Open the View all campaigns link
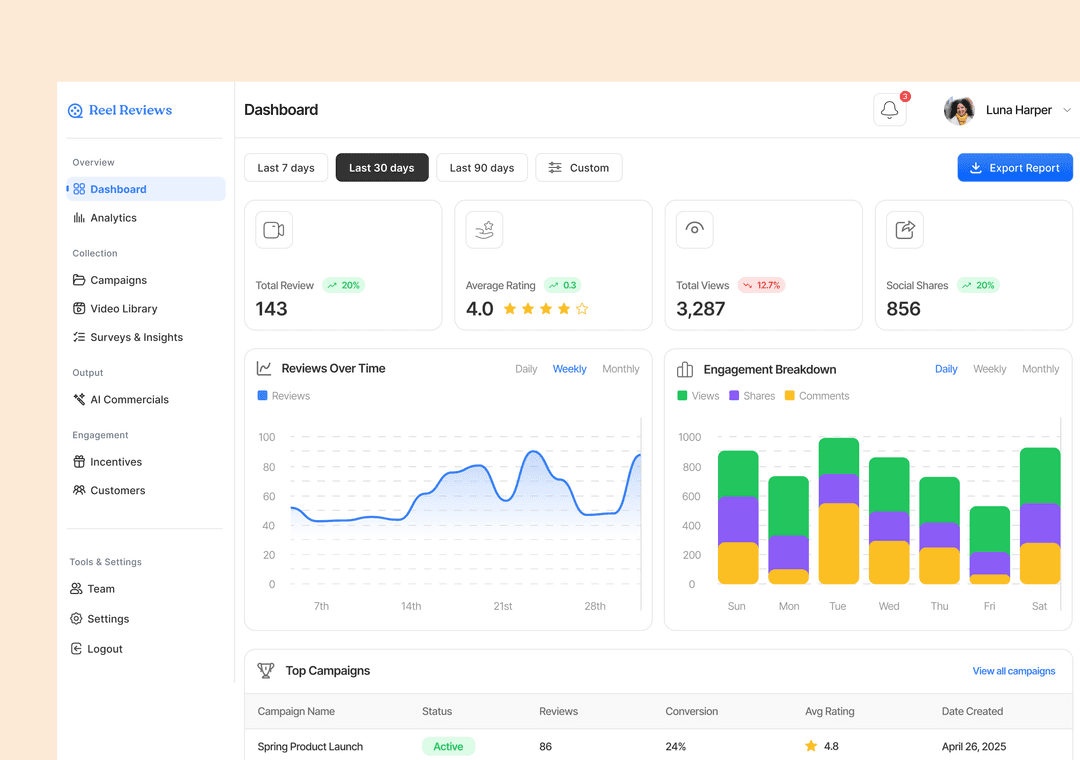The width and height of the screenshot is (1080, 760). click(x=1013, y=670)
